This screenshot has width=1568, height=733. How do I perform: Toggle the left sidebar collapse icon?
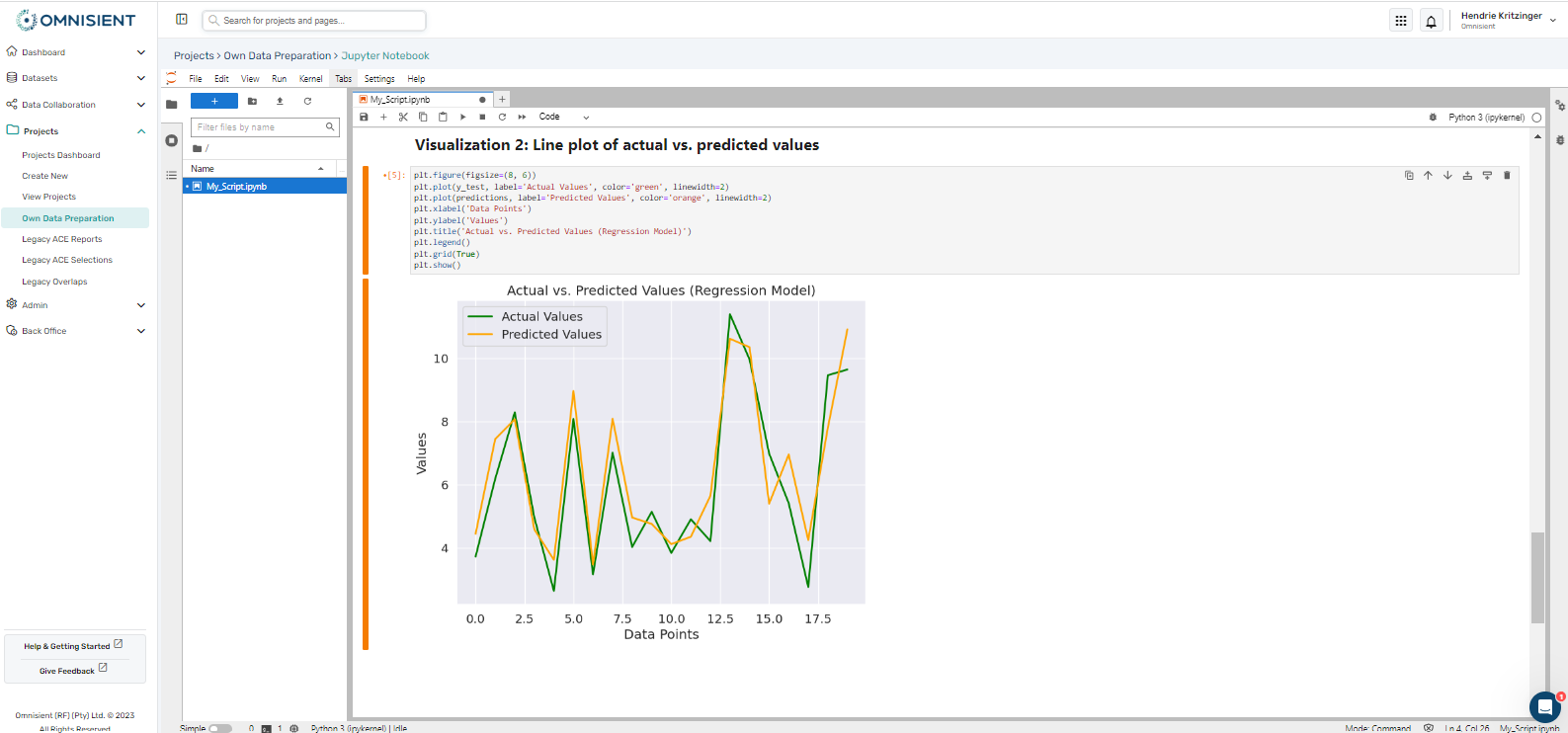(x=182, y=19)
